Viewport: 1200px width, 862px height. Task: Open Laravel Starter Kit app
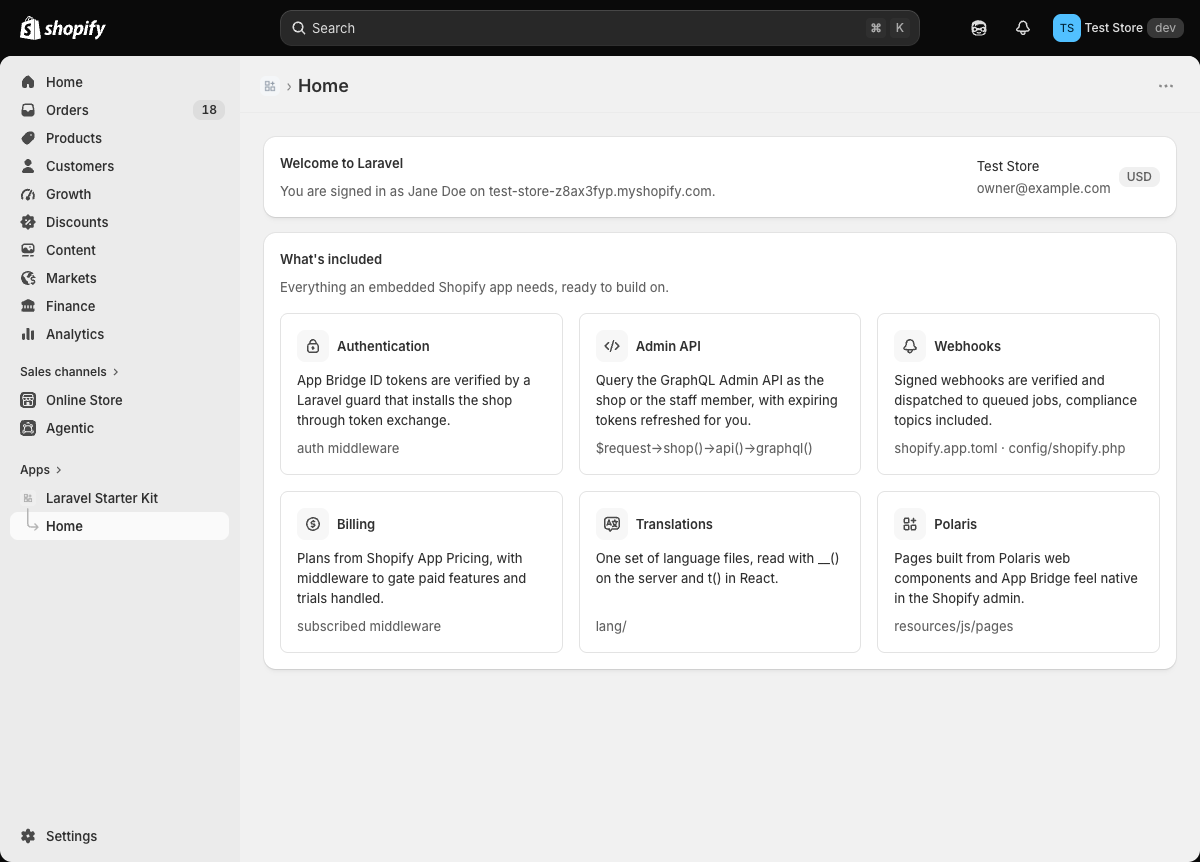(x=120, y=498)
